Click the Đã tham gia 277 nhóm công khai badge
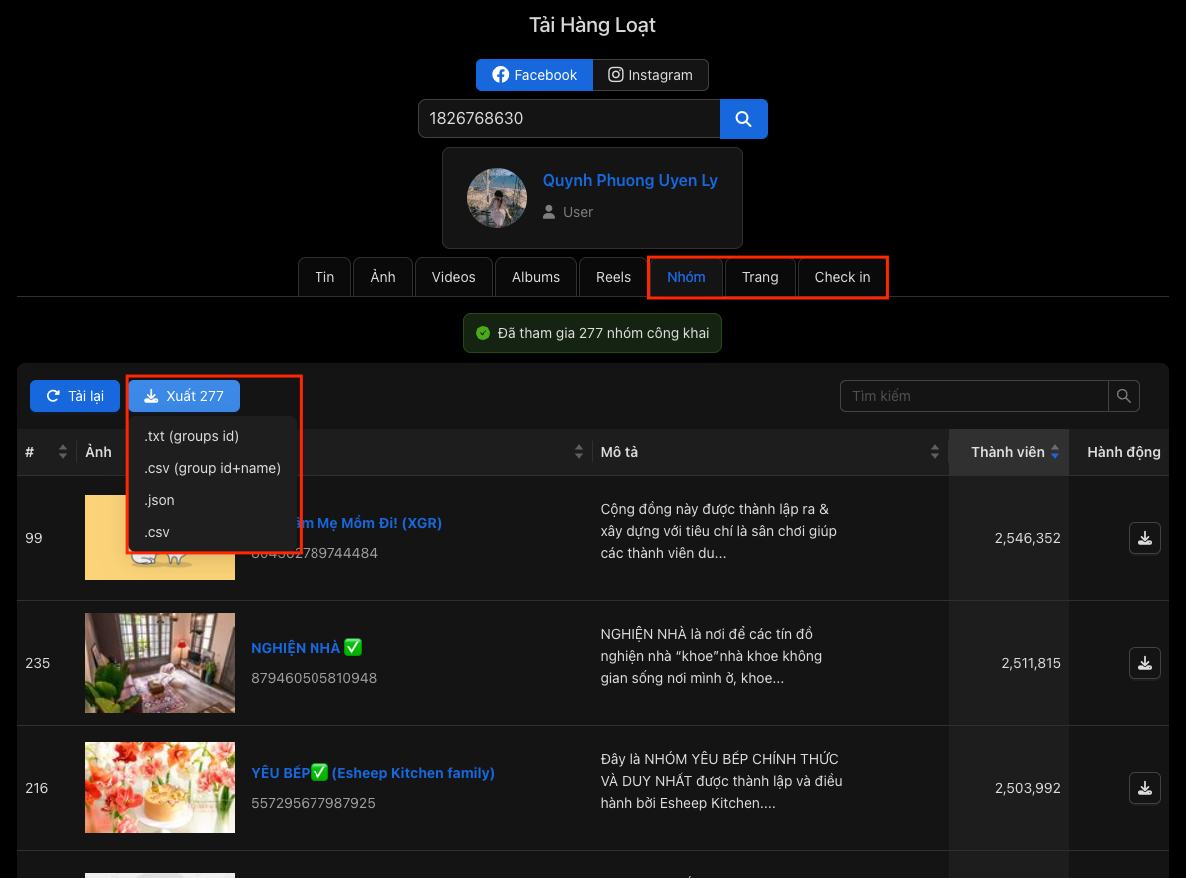1186x878 pixels. coord(592,333)
